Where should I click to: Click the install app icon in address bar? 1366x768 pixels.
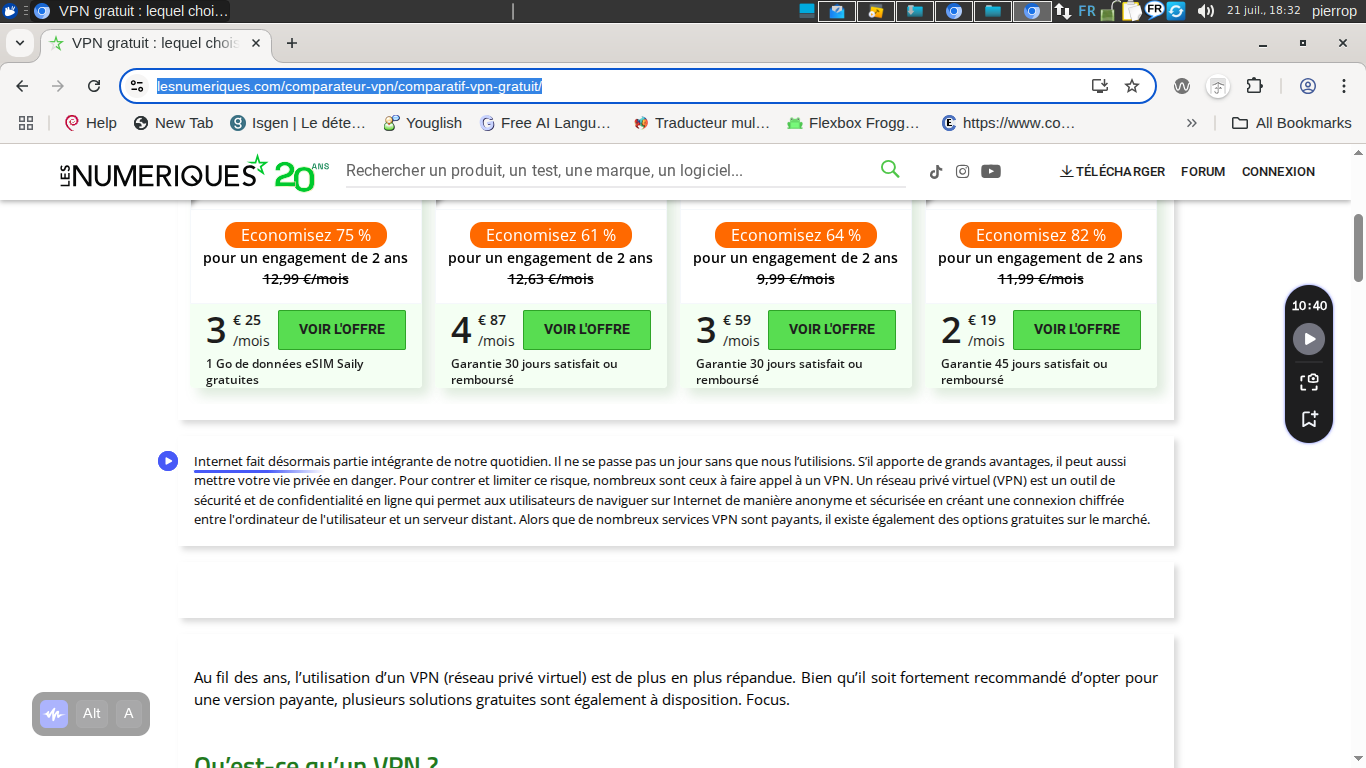click(x=1100, y=86)
